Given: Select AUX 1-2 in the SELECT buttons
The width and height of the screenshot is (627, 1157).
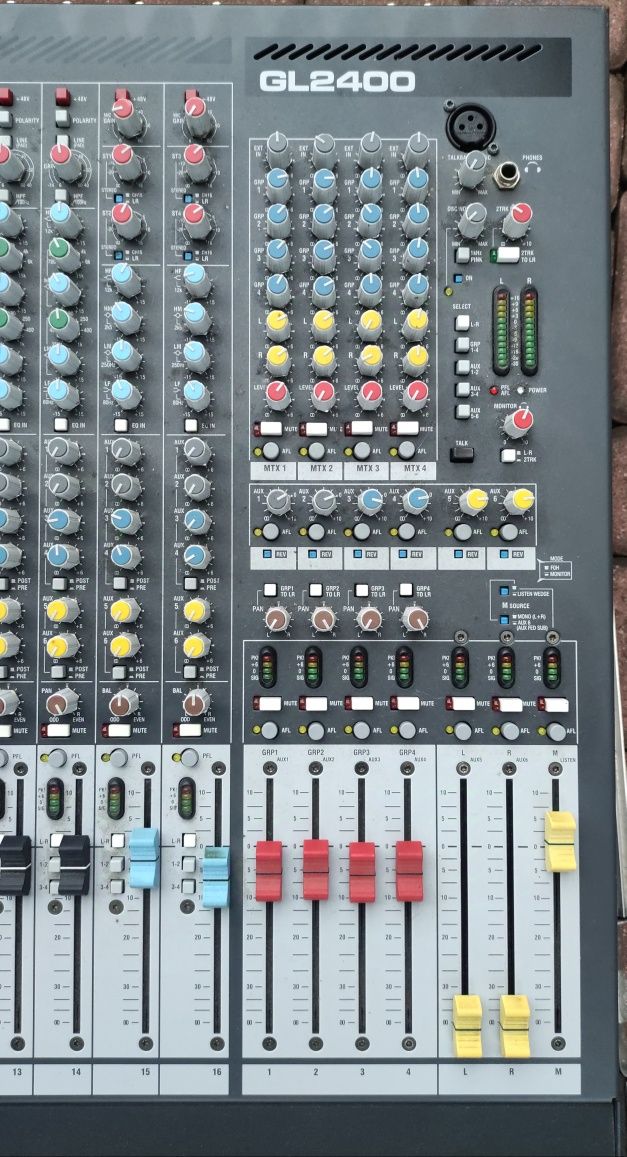Looking at the screenshot, I should (x=462, y=367).
